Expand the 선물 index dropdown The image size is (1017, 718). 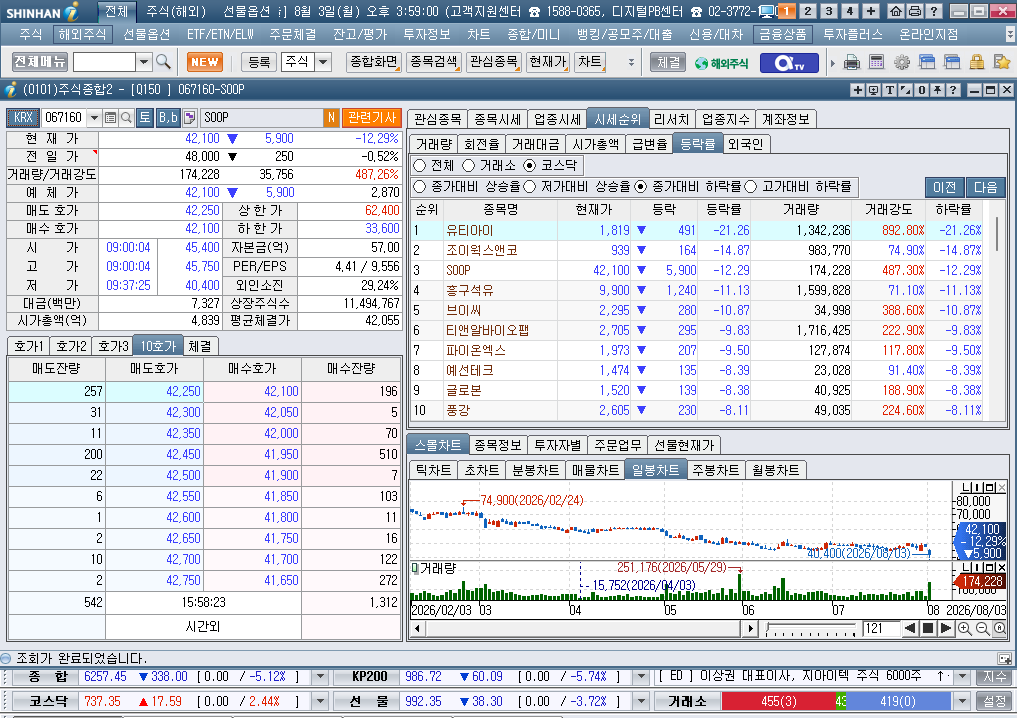[641, 701]
